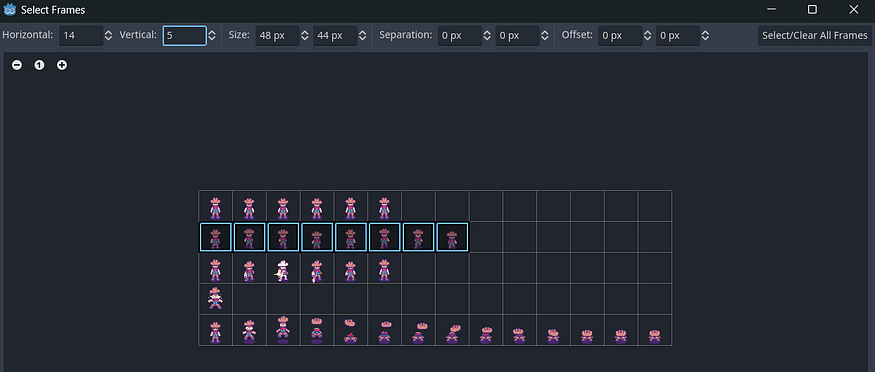Select second frame in top row
This screenshot has height=372, width=875.
coord(249,206)
